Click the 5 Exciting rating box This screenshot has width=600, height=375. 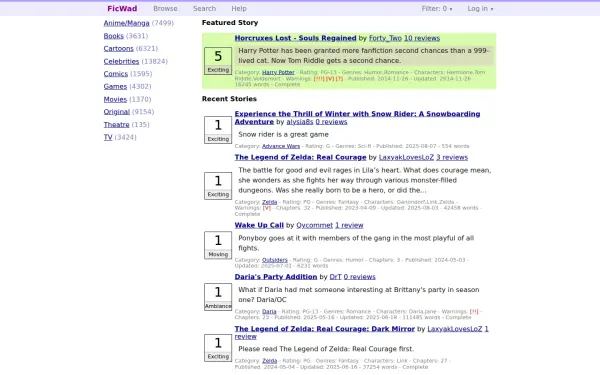pyautogui.click(x=218, y=60)
